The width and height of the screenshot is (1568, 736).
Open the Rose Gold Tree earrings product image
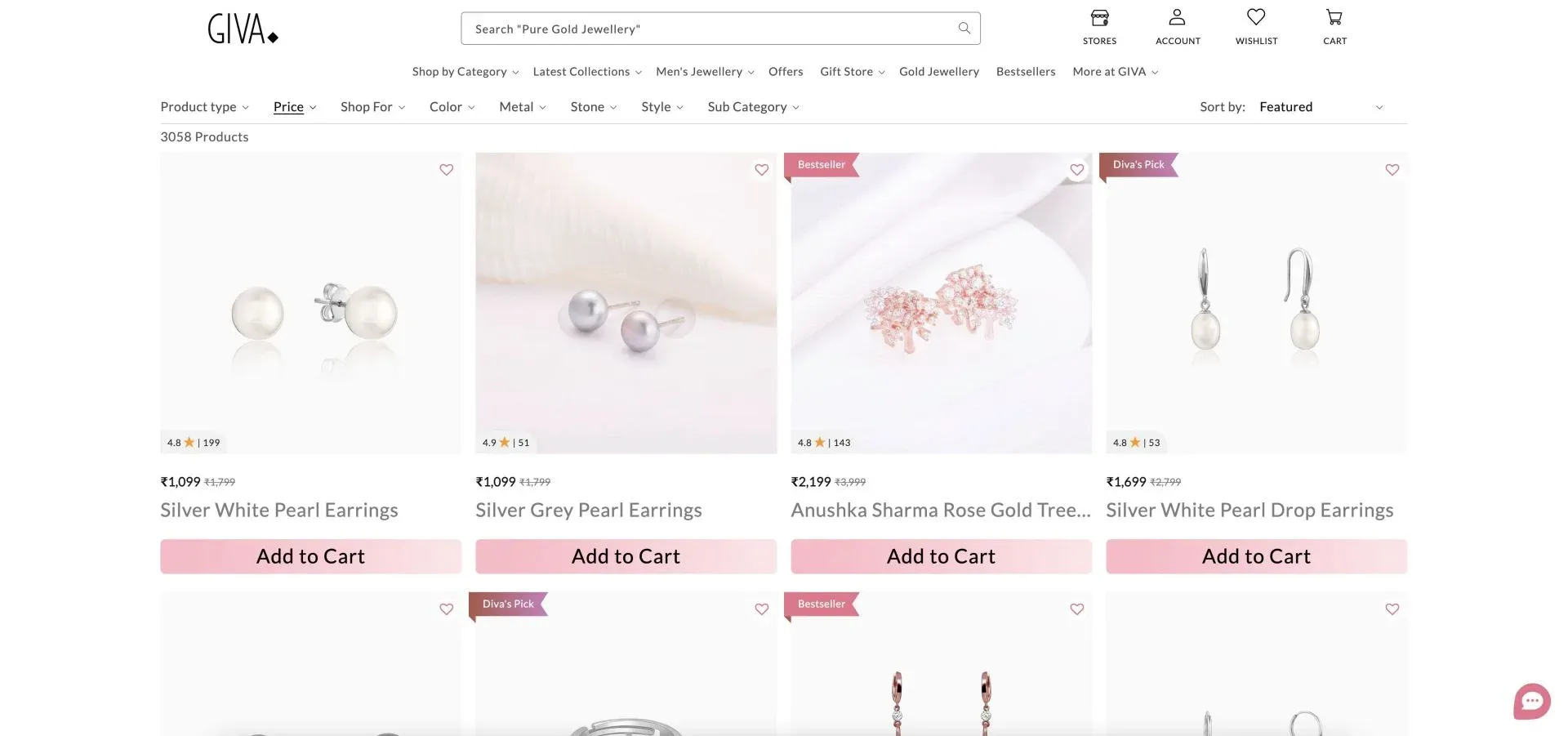[x=942, y=303]
